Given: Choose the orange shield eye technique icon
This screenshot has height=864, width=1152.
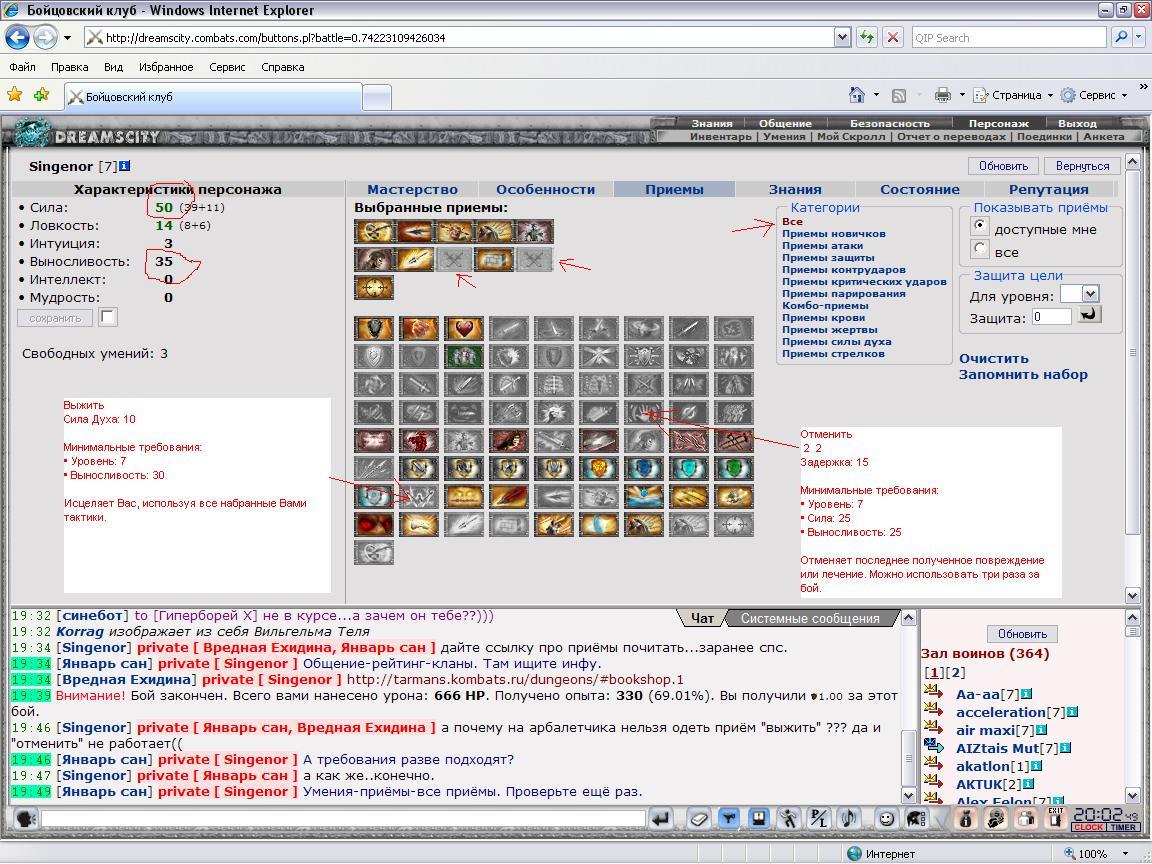Looking at the screenshot, I should click(599, 468).
